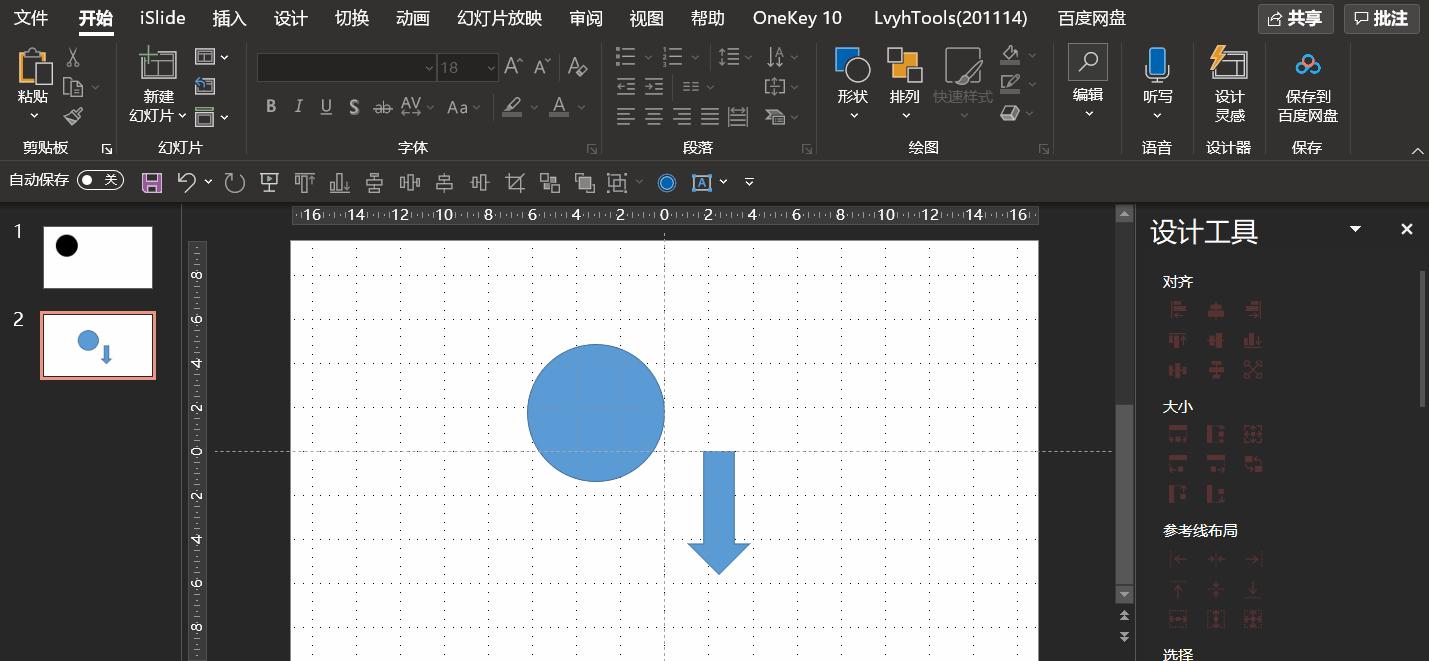The image size is (1429, 661).
Task: Select the format painter icon
Action: [73, 117]
